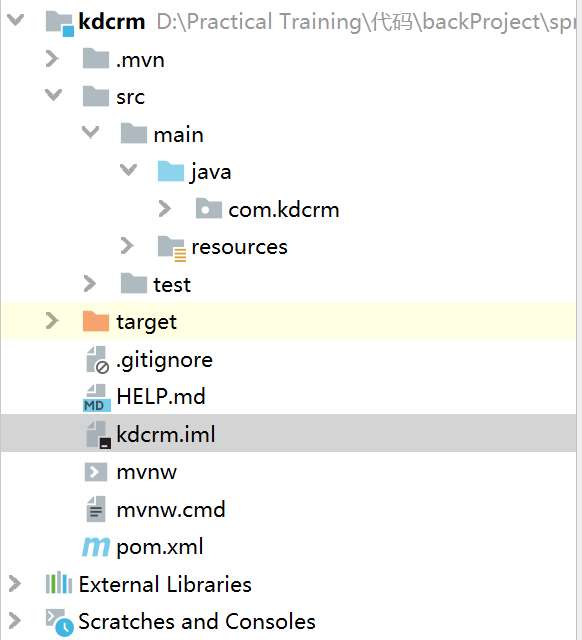This screenshot has height=640, width=582.
Task: Click the resources folder icon
Action: click(x=172, y=248)
